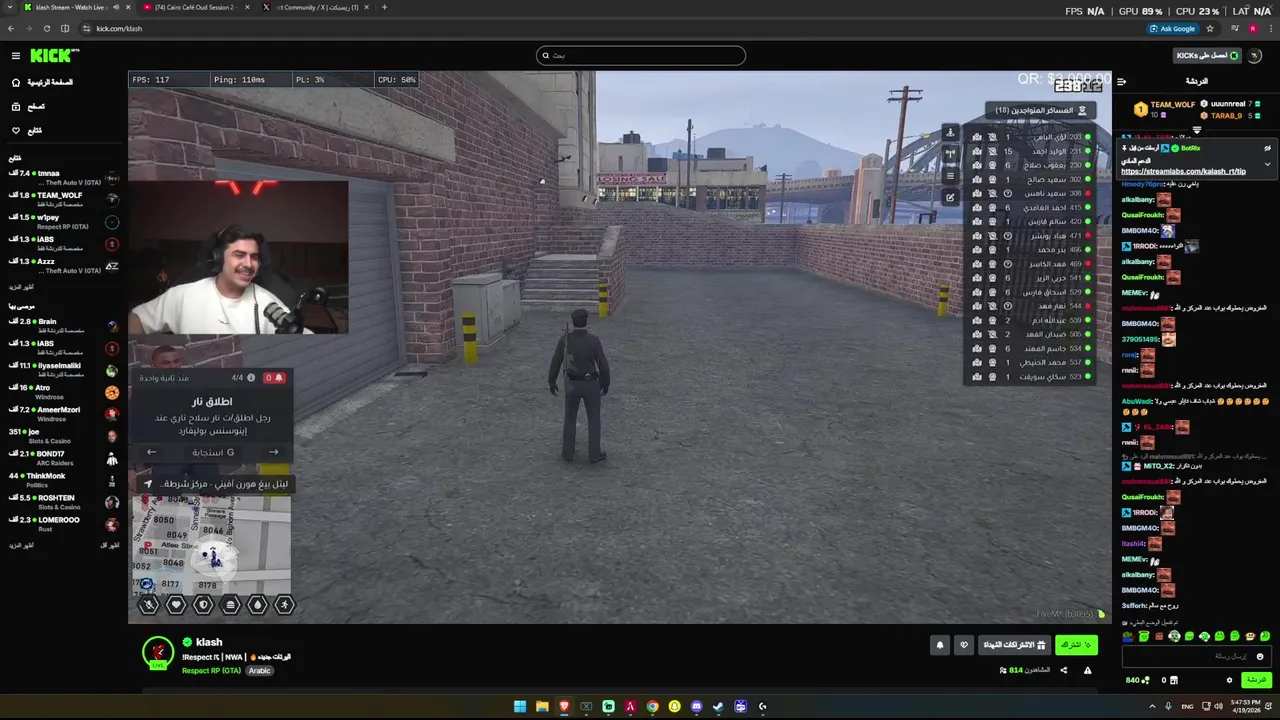Open the chat shop icon

pos(1173,680)
